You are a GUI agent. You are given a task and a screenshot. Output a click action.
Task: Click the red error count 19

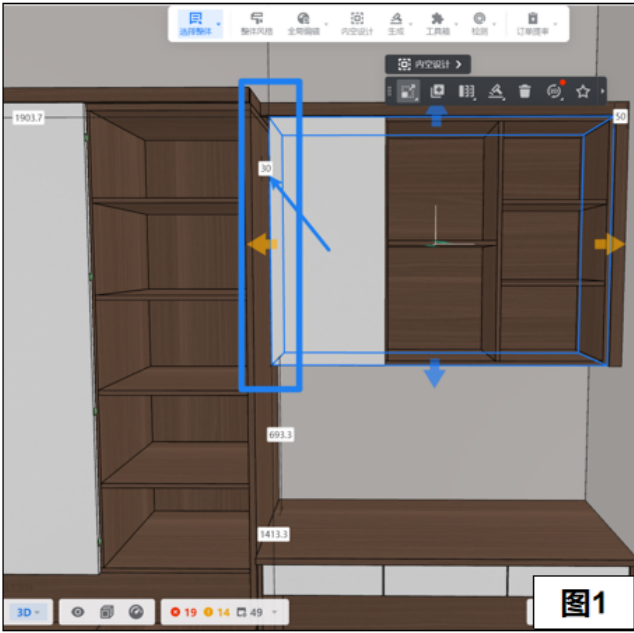(184, 611)
